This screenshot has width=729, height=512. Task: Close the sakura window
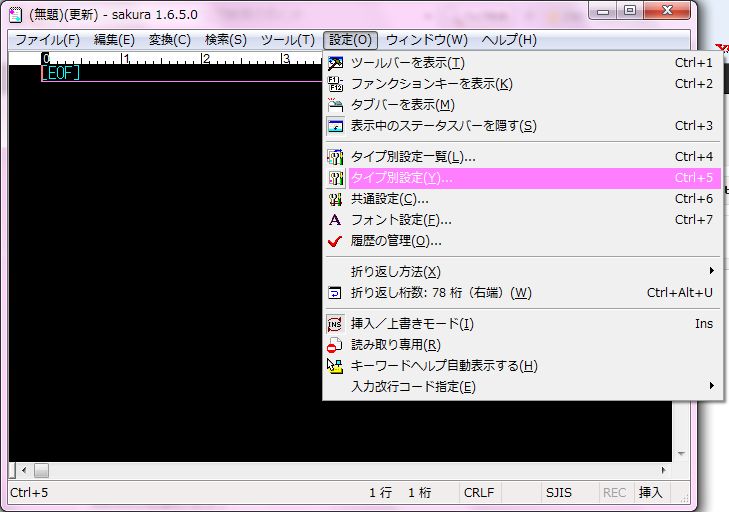pos(667,12)
